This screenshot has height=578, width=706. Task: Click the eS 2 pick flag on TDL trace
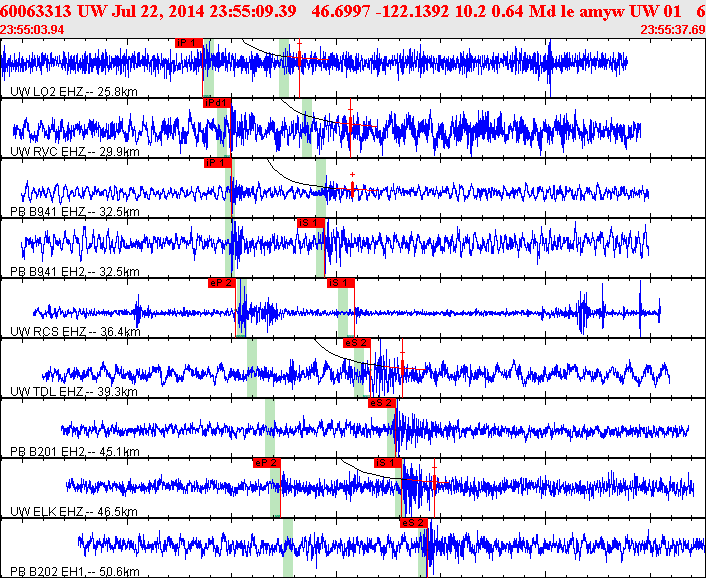(x=357, y=343)
